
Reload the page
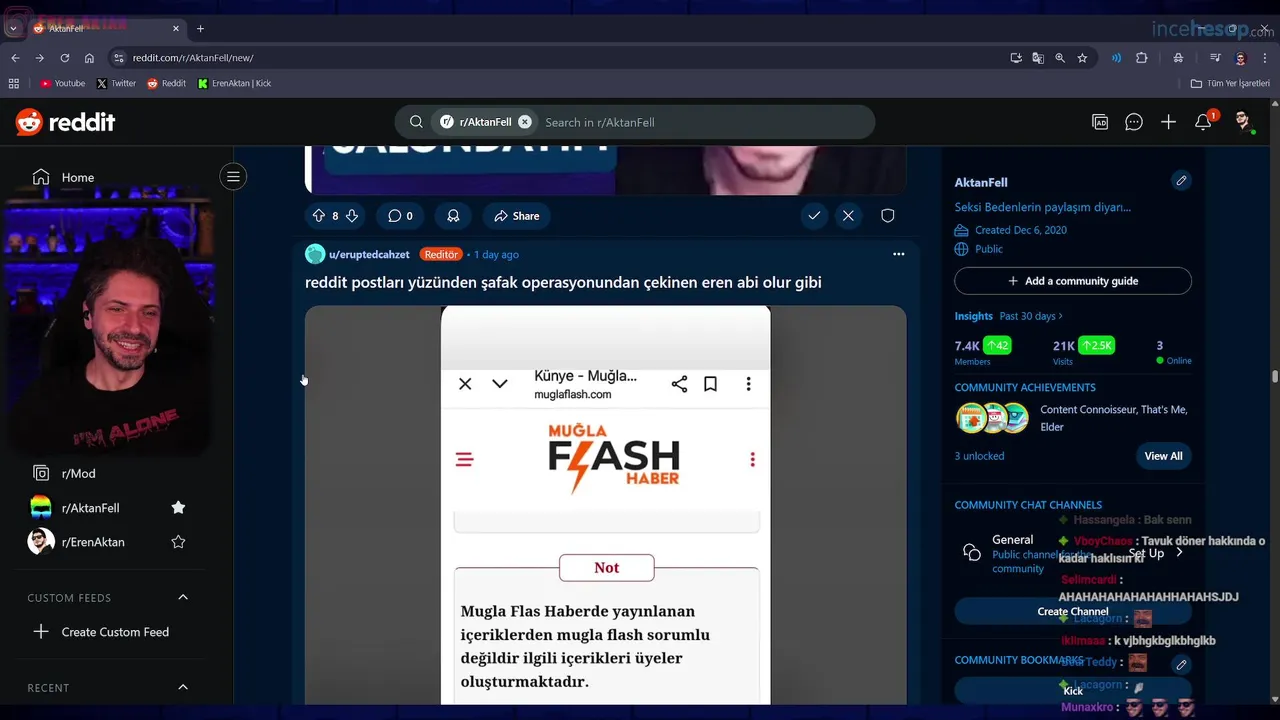pos(65,58)
